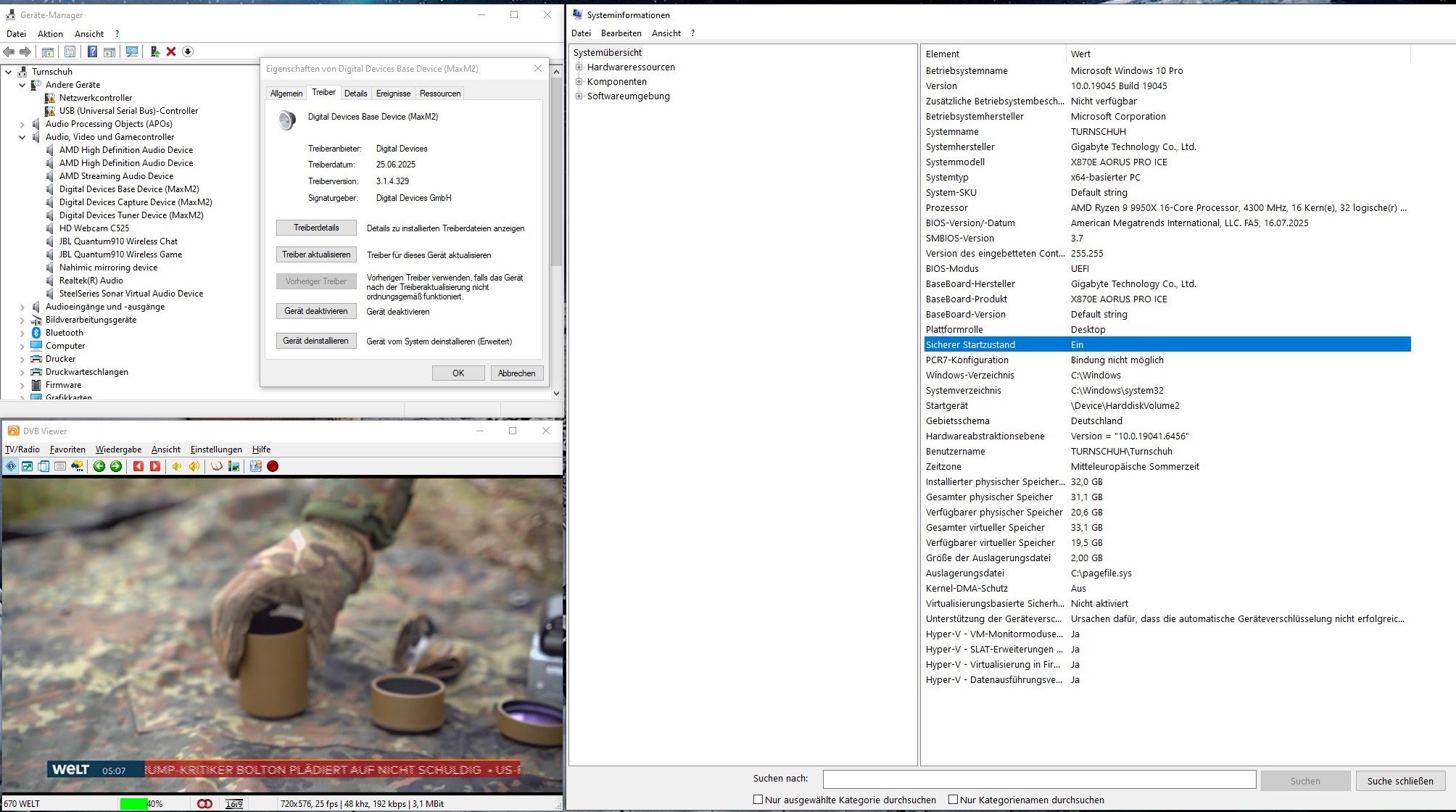
Task: Click the 'Suchen nach' input field
Action: [x=1038, y=779]
